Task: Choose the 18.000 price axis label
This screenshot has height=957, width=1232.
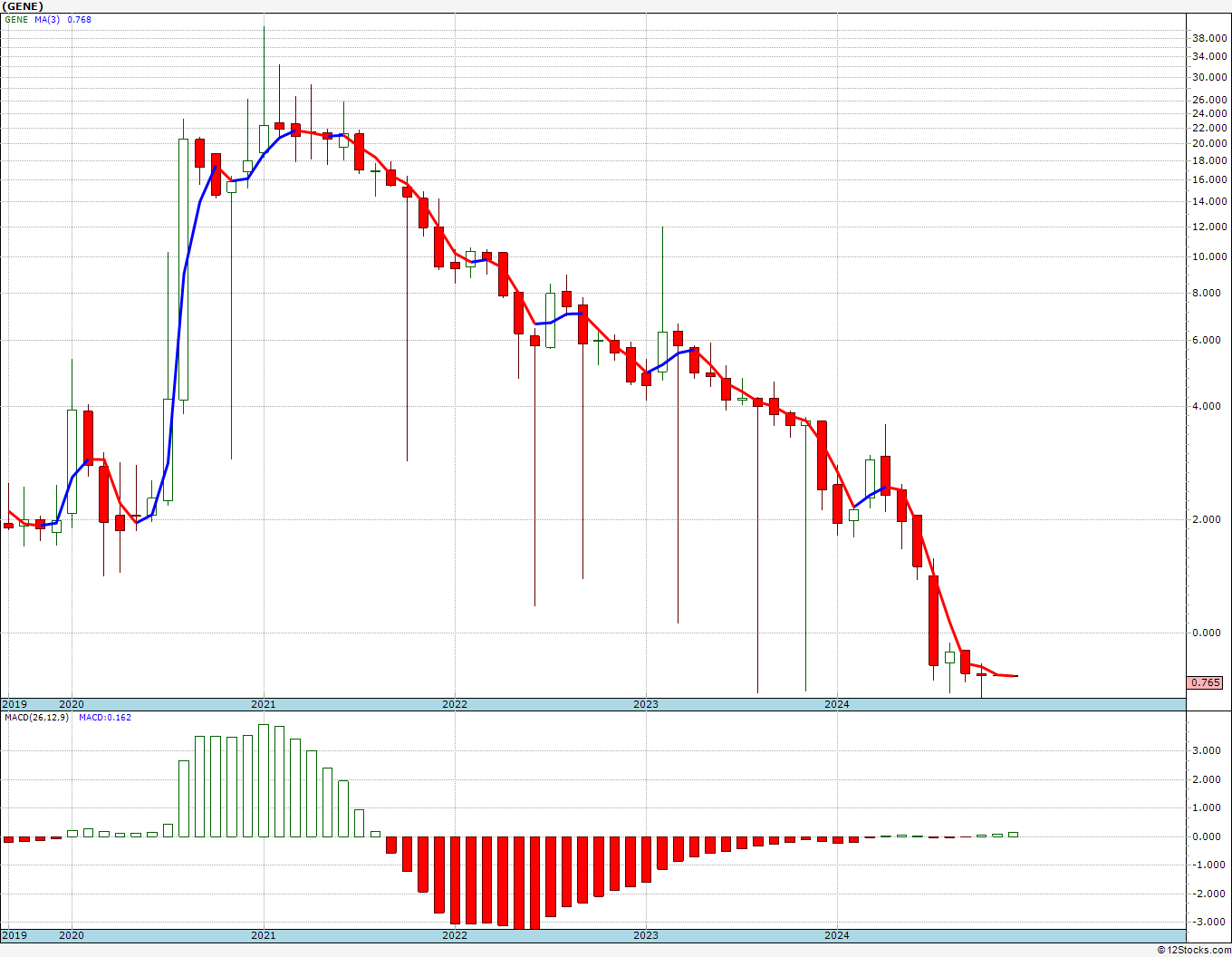Action: click(x=1209, y=160)
